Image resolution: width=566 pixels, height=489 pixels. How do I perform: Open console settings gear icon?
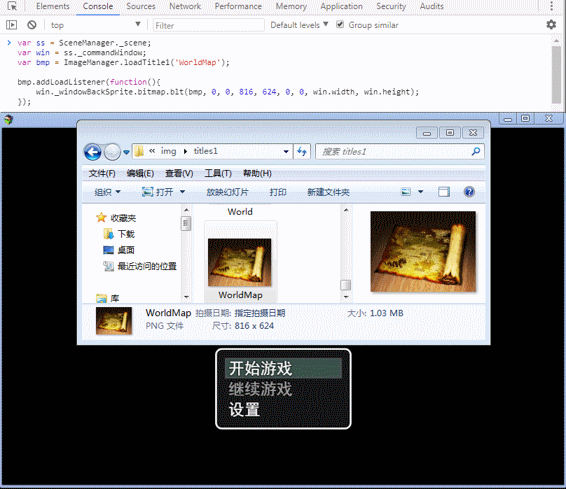pos(551,25)
